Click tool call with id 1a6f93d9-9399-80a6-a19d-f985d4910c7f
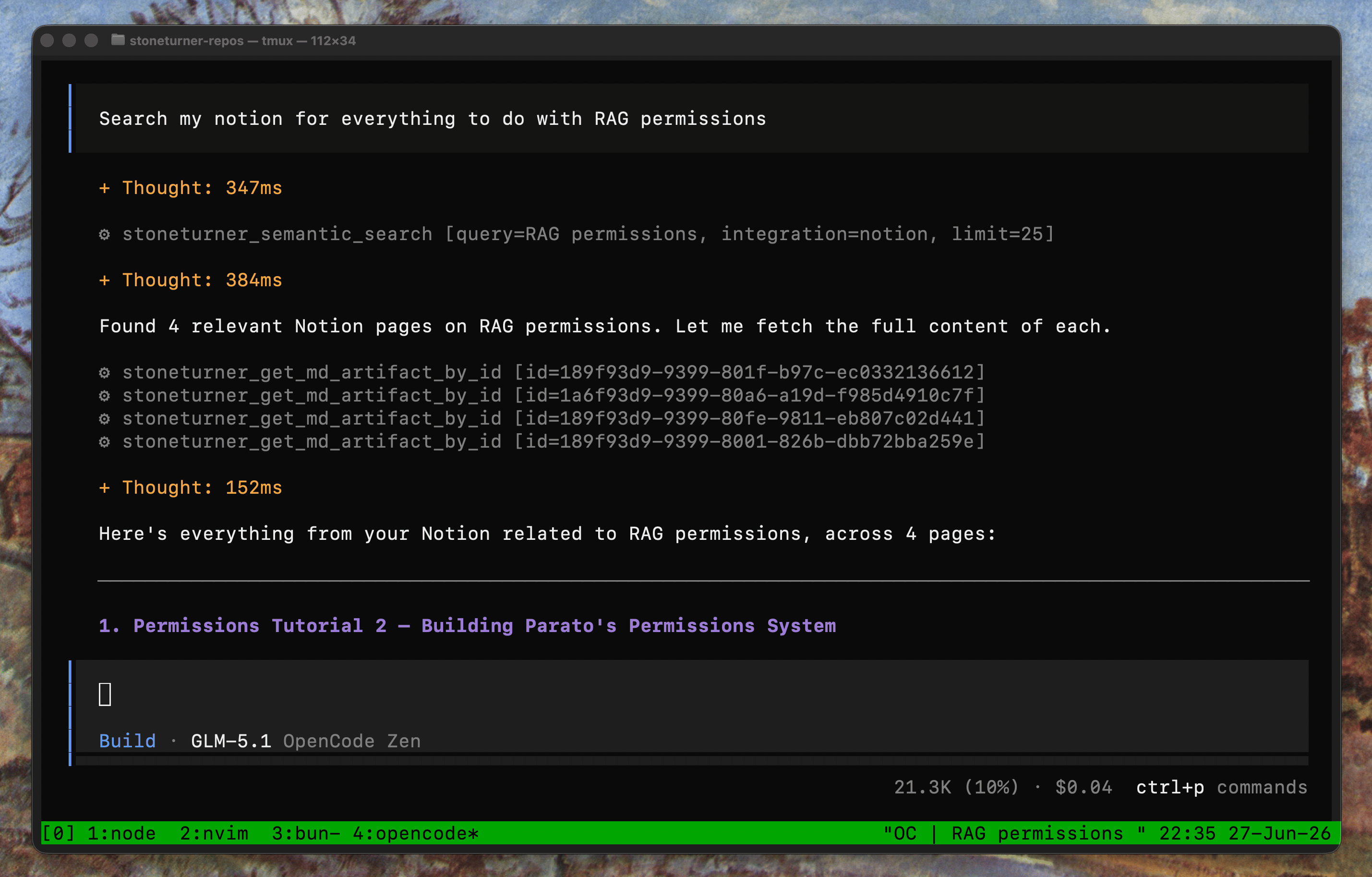Image resolution: width=1372 pixels, height=877 pixels. click(542, 396)
